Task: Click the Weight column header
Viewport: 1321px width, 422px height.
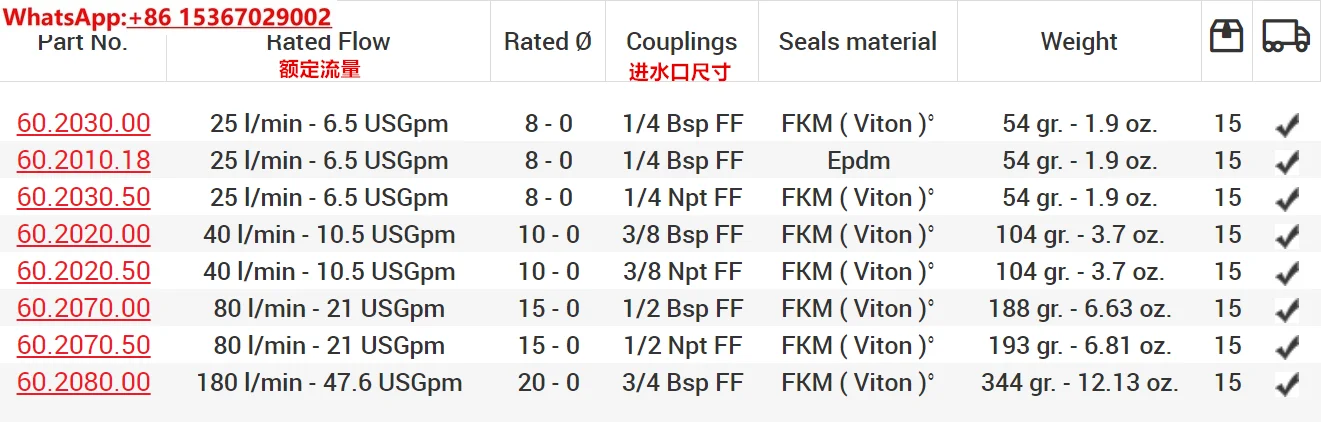Action: (1079, 42)
